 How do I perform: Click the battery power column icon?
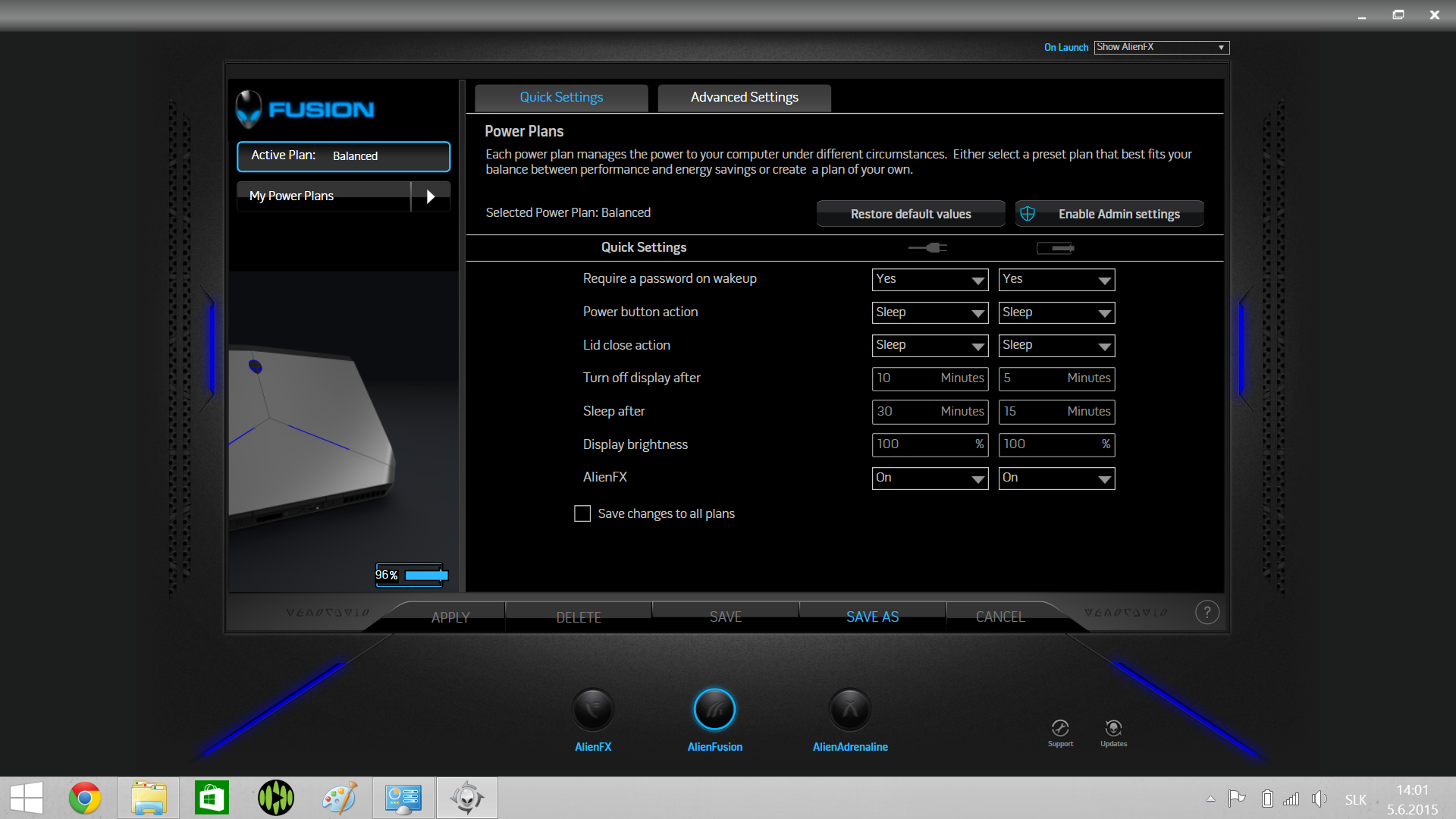pos(1056,248)
